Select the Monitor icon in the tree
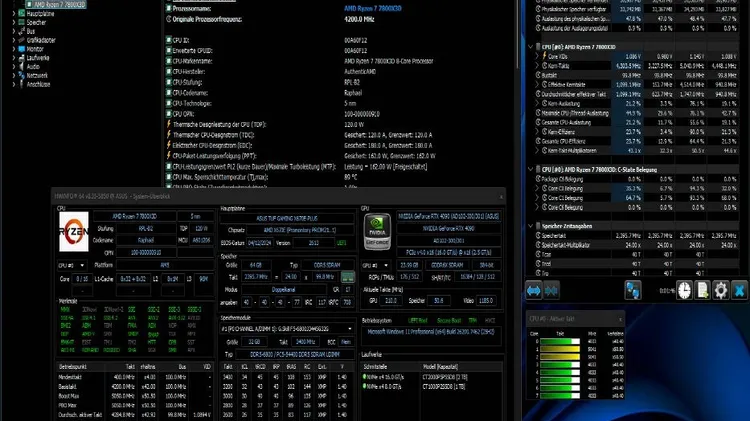The width and height of the screenshot is (750, 421). click(x=22, y=48)
